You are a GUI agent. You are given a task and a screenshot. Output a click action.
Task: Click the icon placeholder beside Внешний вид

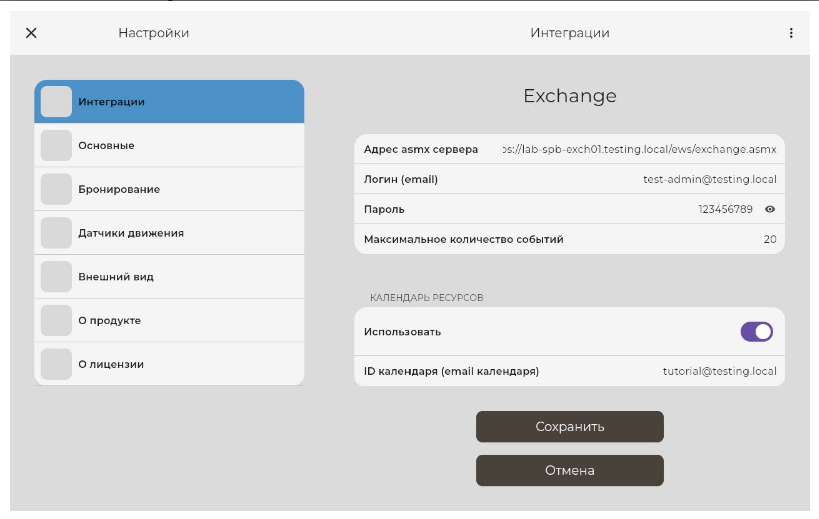56,277
